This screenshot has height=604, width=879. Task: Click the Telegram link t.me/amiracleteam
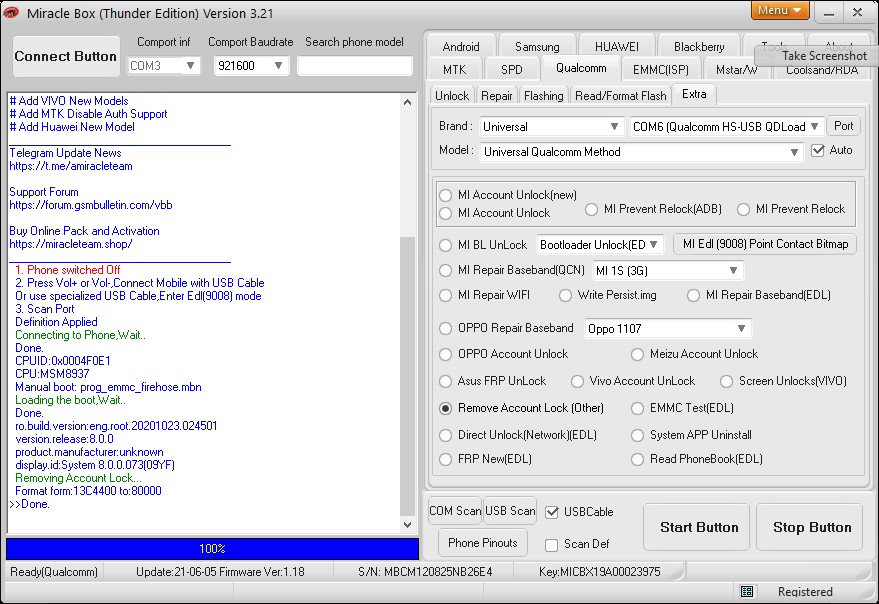[x=71, y=166]
